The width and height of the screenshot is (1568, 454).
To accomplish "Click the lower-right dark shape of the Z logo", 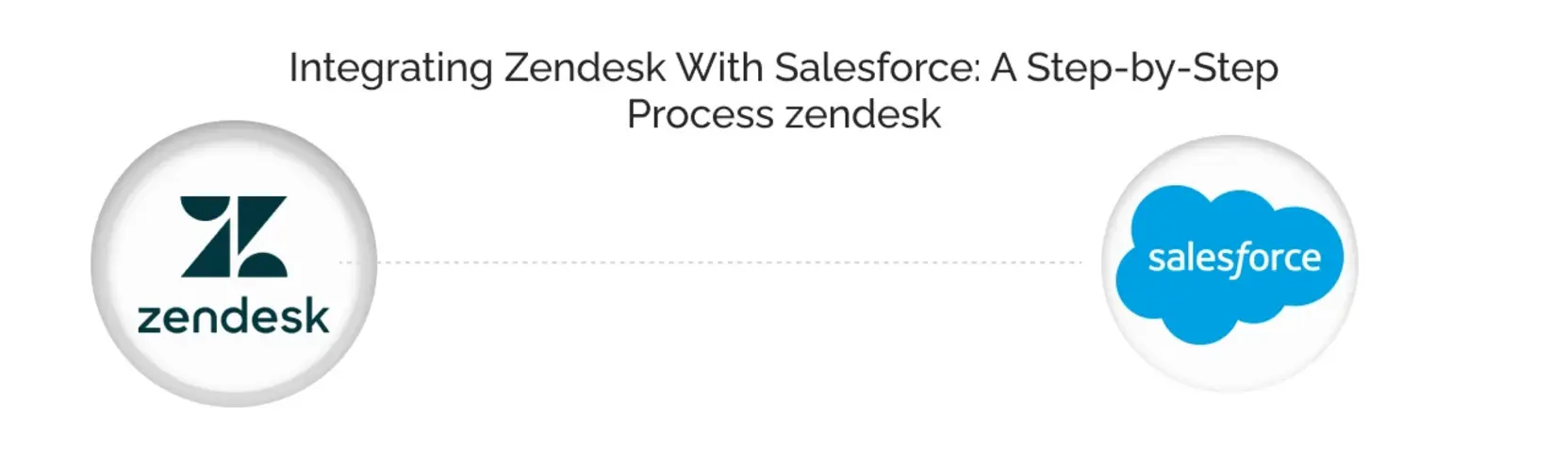I will [264, 264].
